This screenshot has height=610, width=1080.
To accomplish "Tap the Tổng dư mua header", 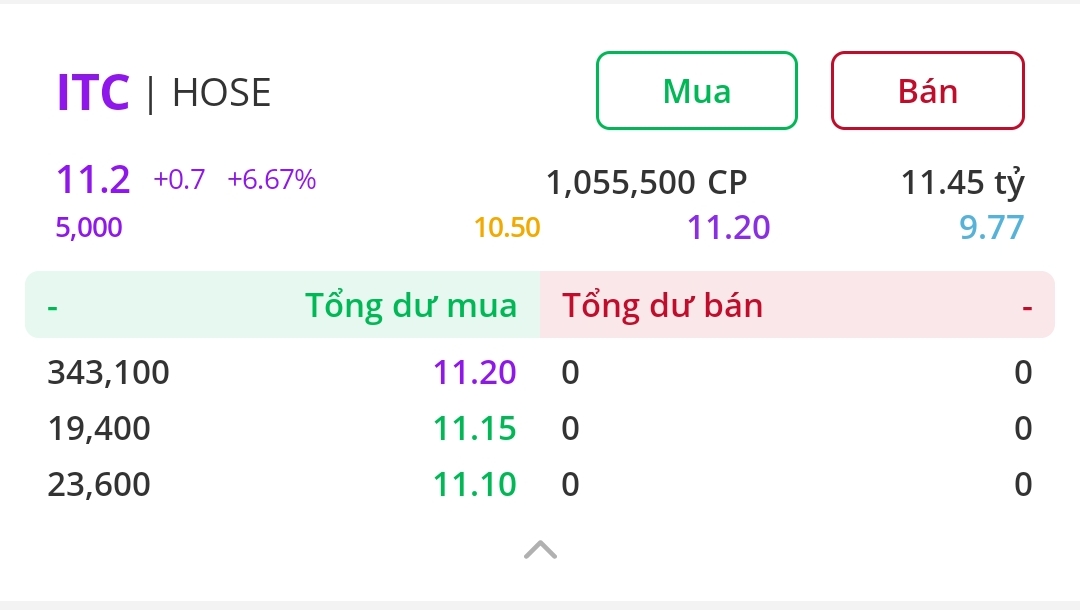I will tap(411, 305).
